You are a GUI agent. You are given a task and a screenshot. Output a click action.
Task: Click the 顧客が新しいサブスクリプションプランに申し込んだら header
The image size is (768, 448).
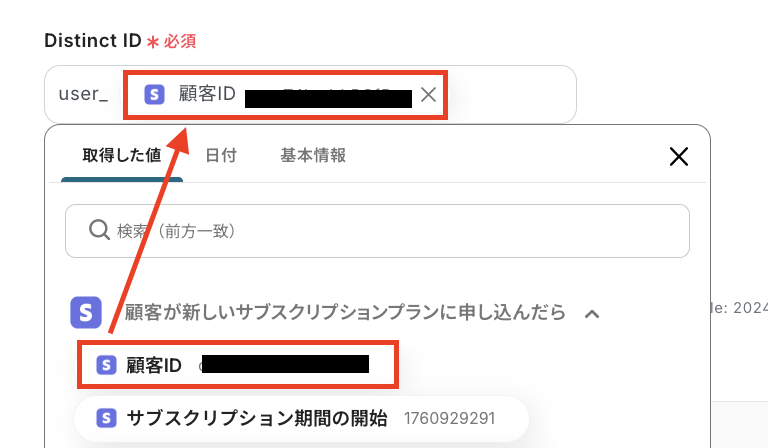[x=345, y=312]
